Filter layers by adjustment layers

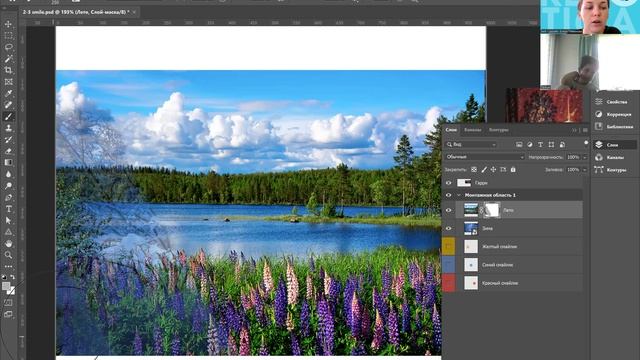[530, 144]
